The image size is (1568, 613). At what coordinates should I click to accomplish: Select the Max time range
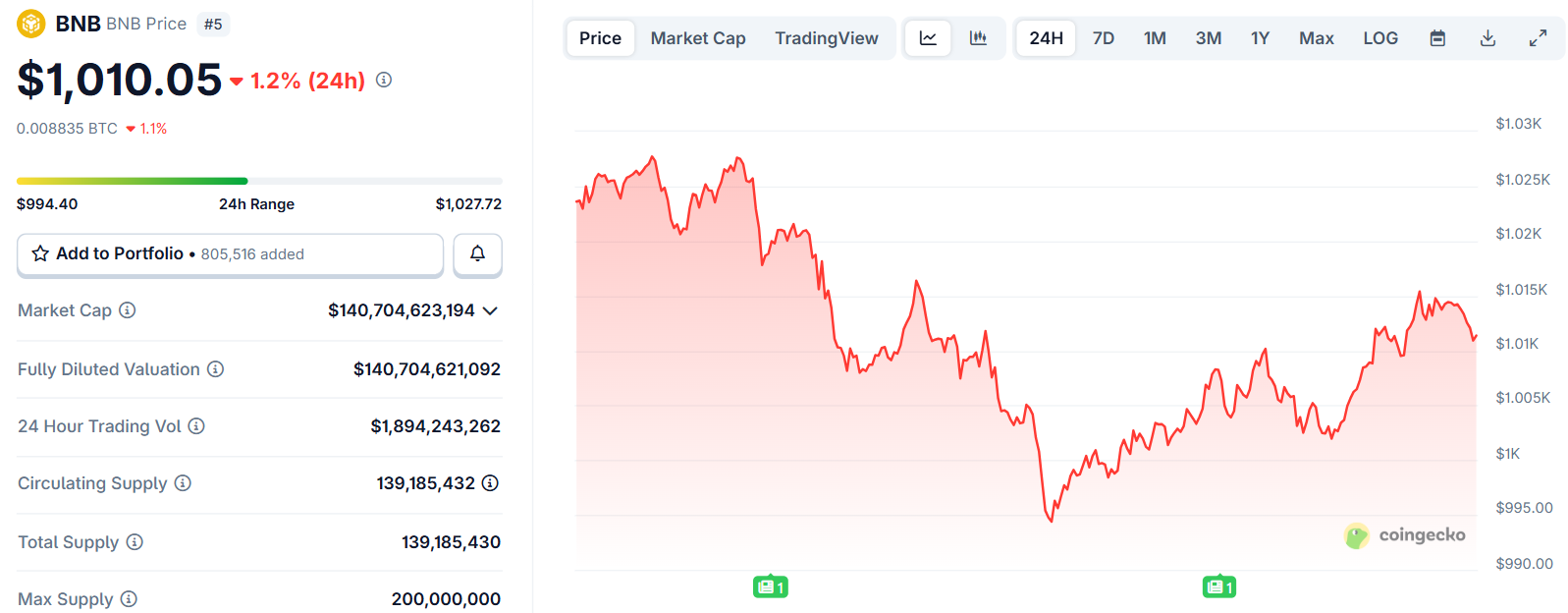[x=1316, y=38]
